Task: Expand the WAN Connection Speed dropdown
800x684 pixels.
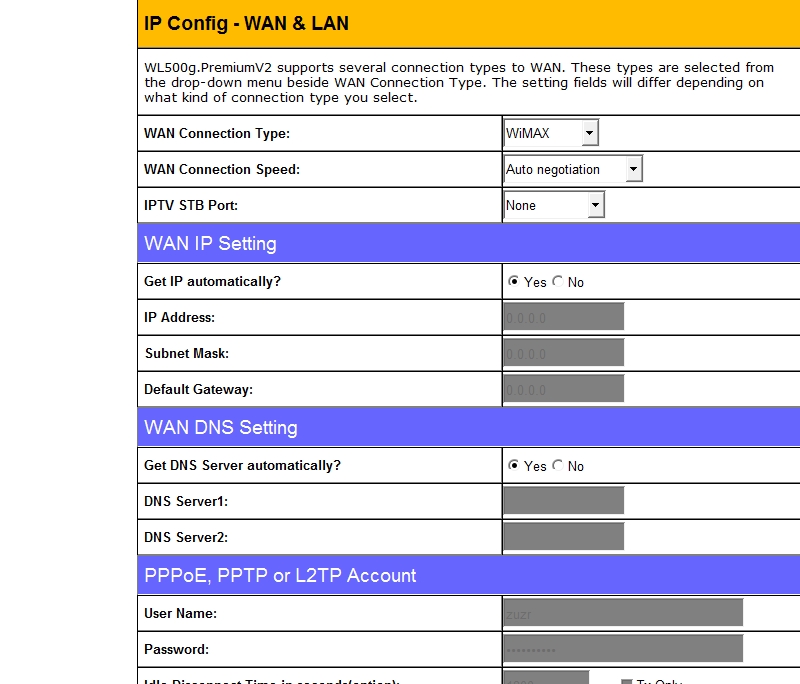Action: [x=573, y=169]
